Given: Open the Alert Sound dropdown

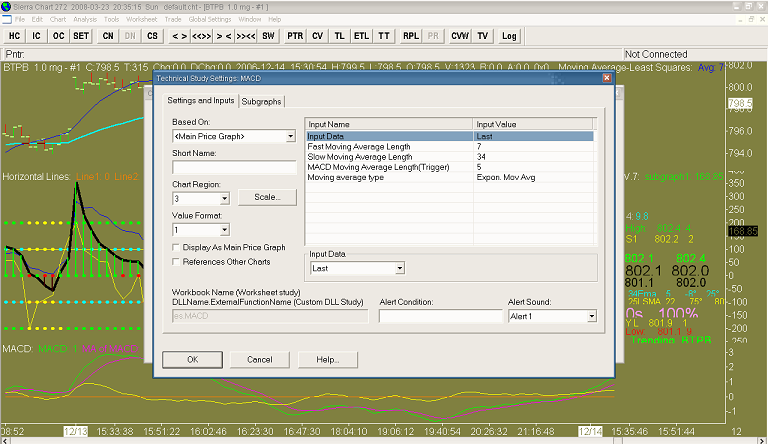Looking at the screenshot, I should [x=591, y=316].
